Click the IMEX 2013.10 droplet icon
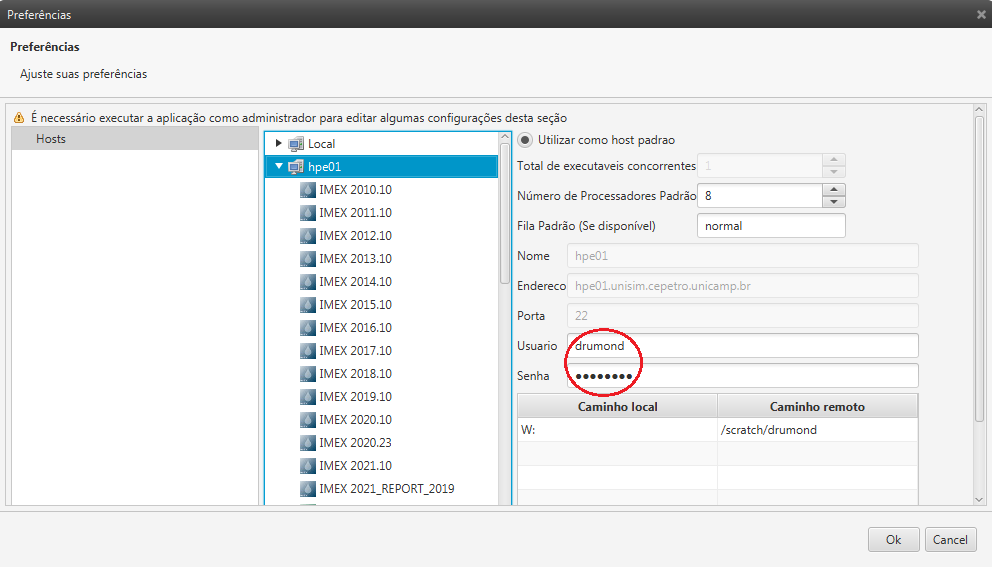This screenshot has height=567, width=992. pos(307,259)
